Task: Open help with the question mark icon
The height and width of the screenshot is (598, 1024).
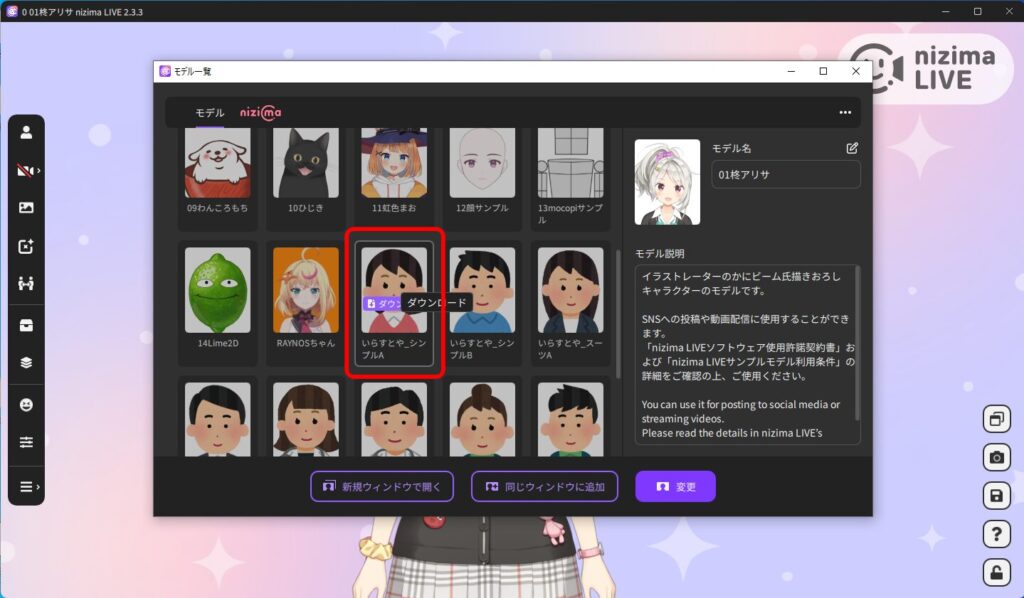Action: point(996,535)
